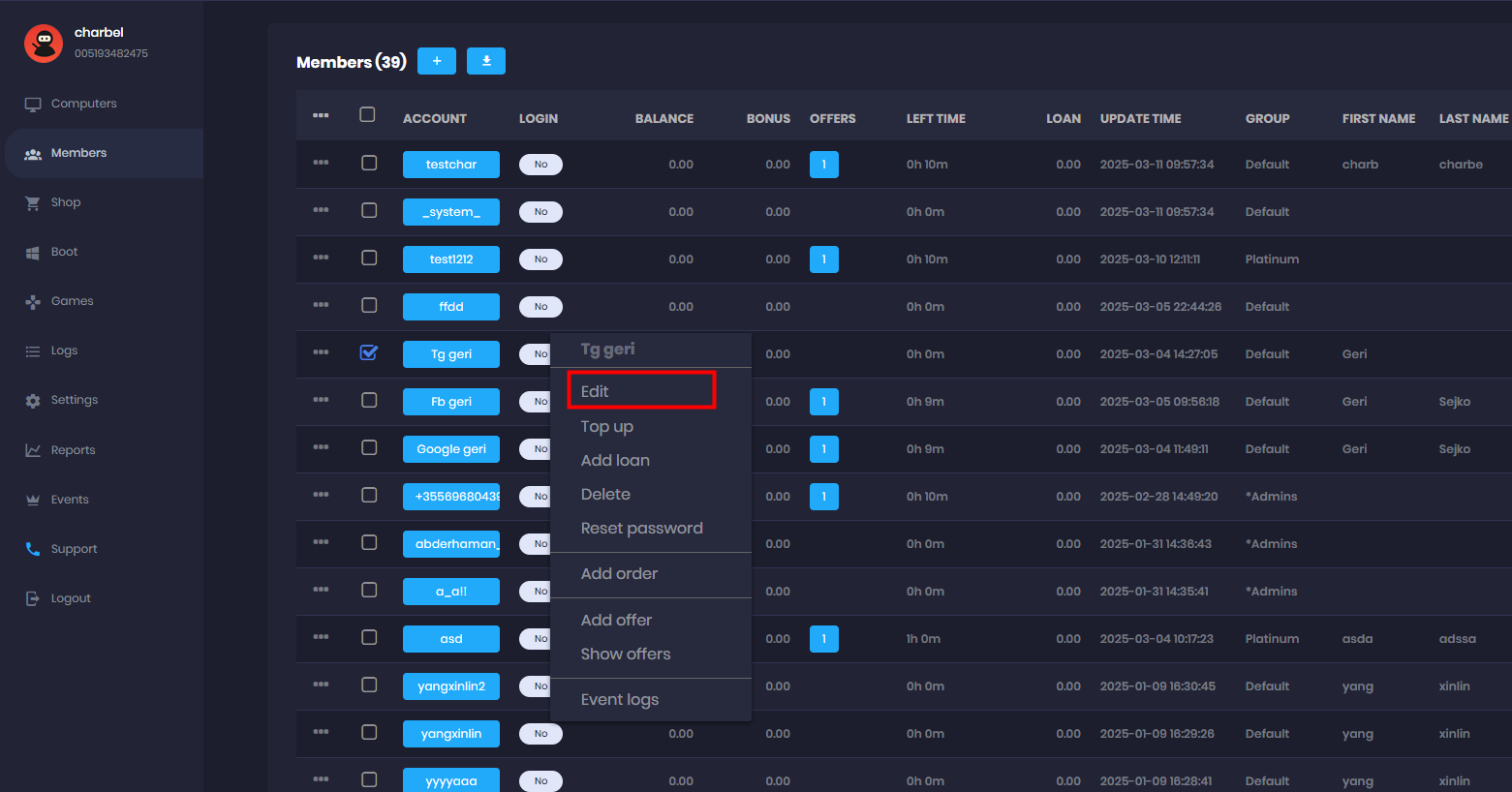Image resolution: width=1512 pixels, height=792 pixels.
Task: Select Reset password from context menu
Action: [x=641, y=528]
